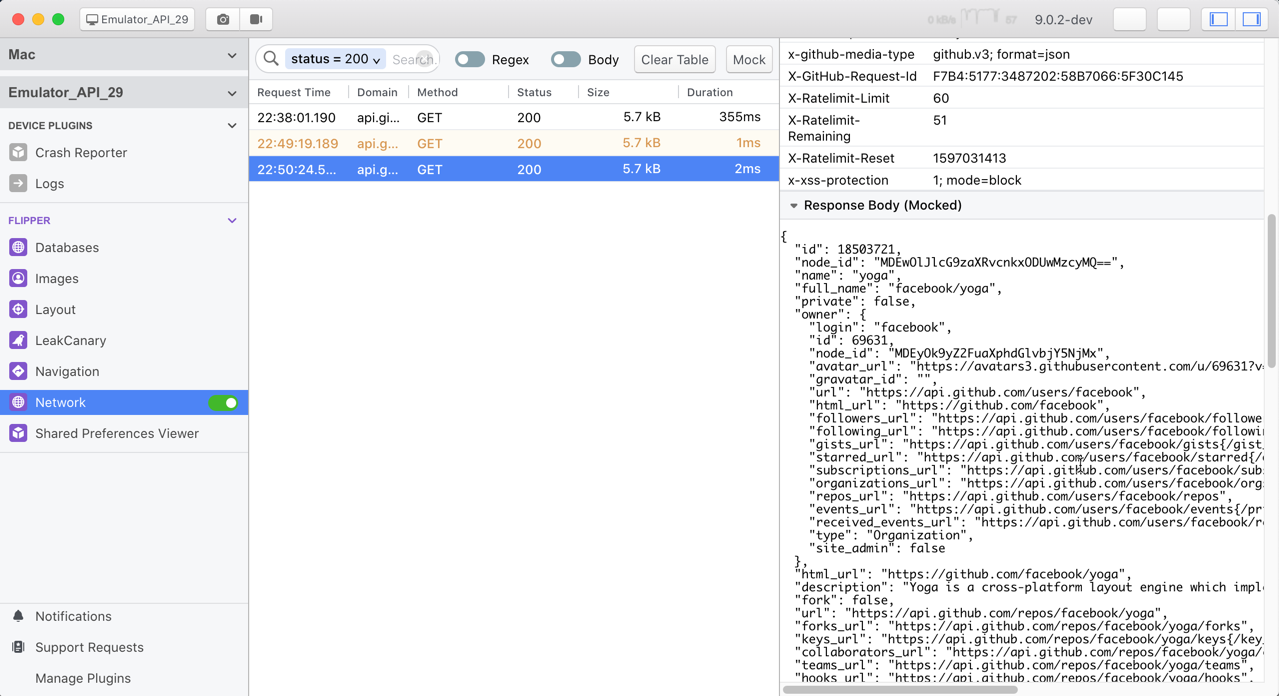1279x696 pixels.
Task: Collapse the Mac section chevron
Action: [x=232, y=56]
